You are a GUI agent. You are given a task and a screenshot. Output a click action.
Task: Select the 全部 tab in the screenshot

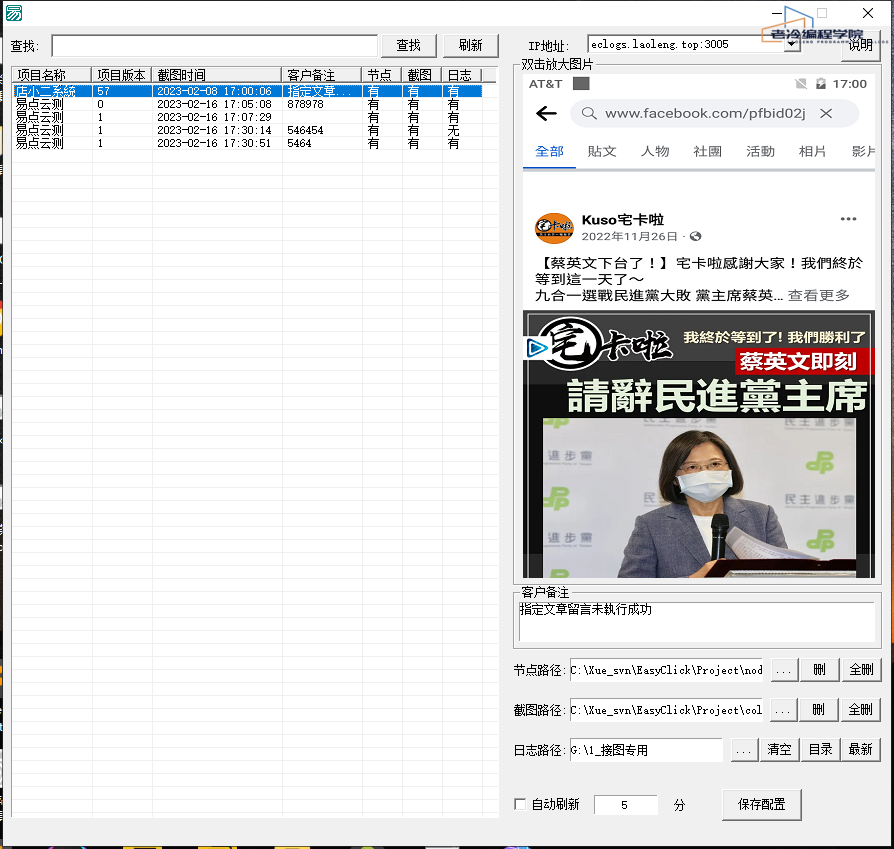click(x=549, y=151)
